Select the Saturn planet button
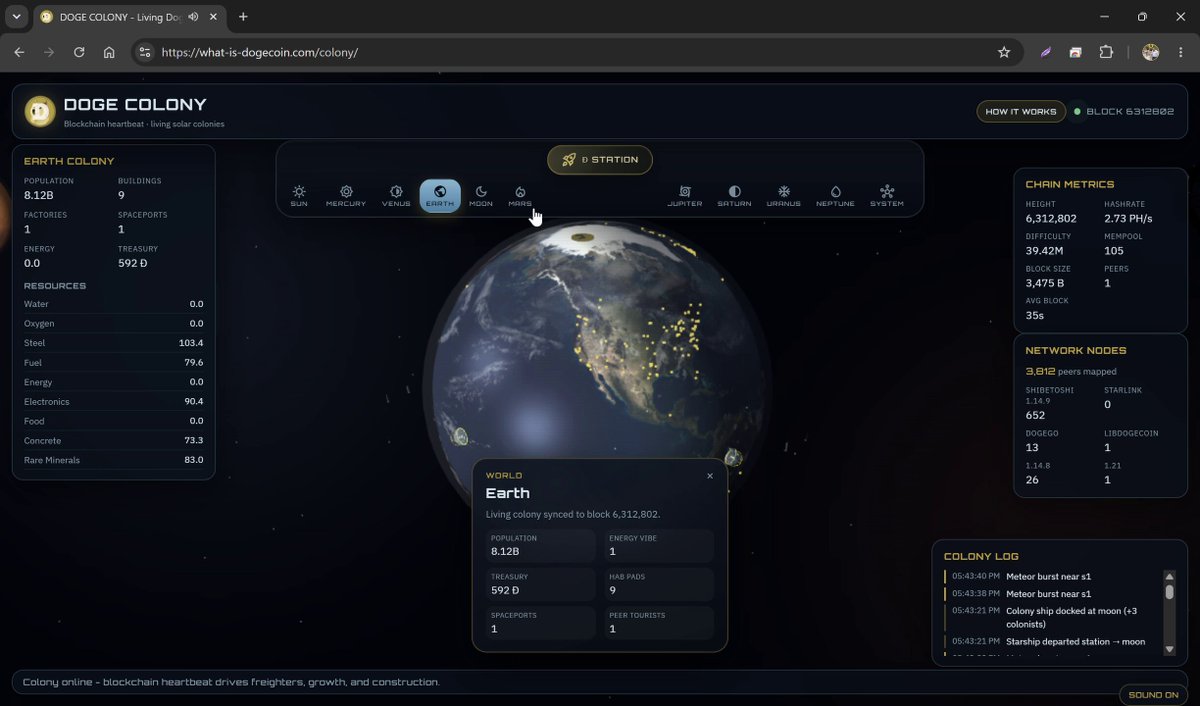Image resolution: width=1200 pixels, height=706 pixels. pos(735,195)
